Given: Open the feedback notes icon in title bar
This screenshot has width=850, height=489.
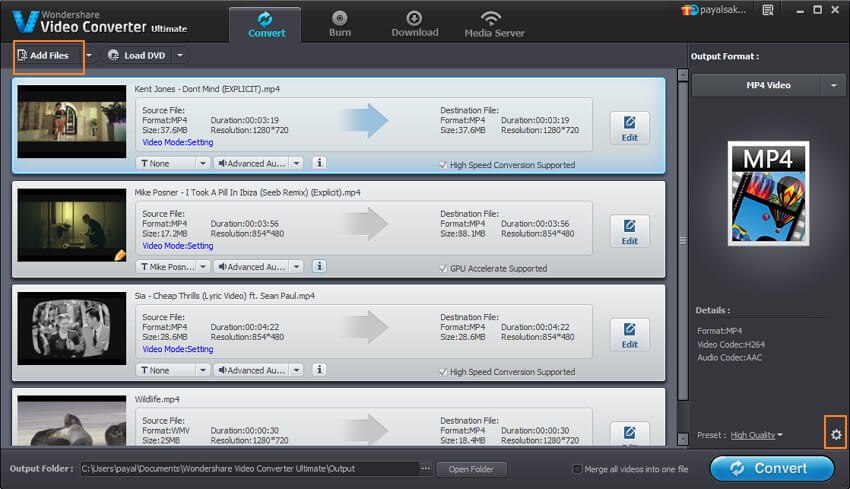Looking at the screenshot, I should tap(768, 10).
